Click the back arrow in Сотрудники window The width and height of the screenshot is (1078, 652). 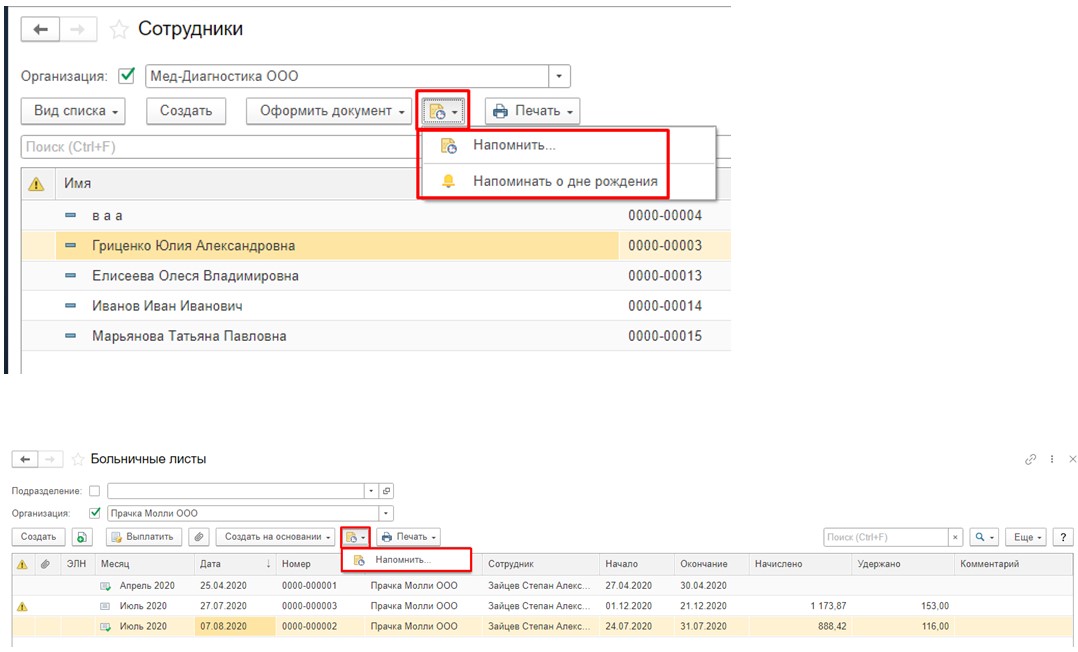click(40, 30)
